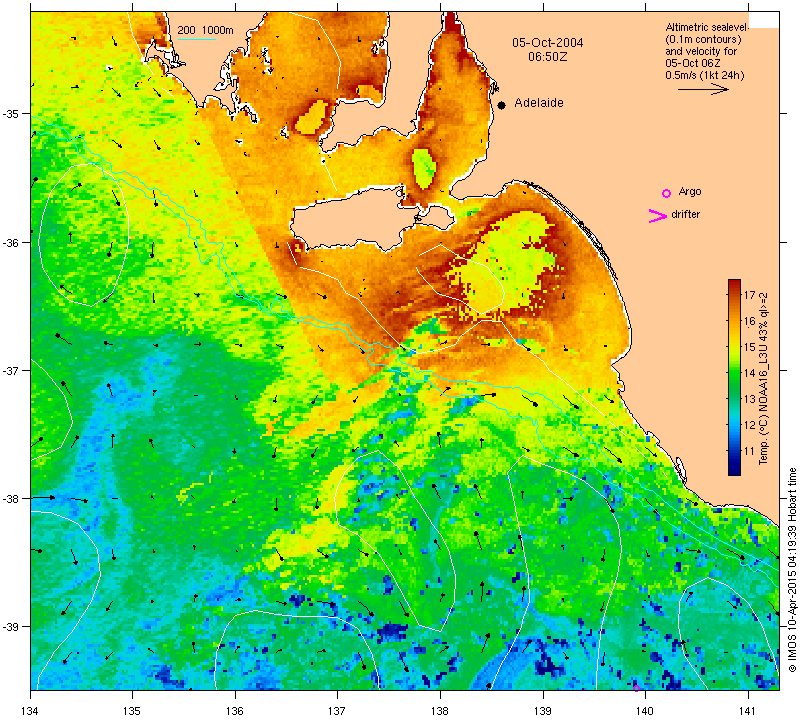Click the longitude axis label 134
The width and height of the screenshot is (800, 720).
tap(31, 711)
